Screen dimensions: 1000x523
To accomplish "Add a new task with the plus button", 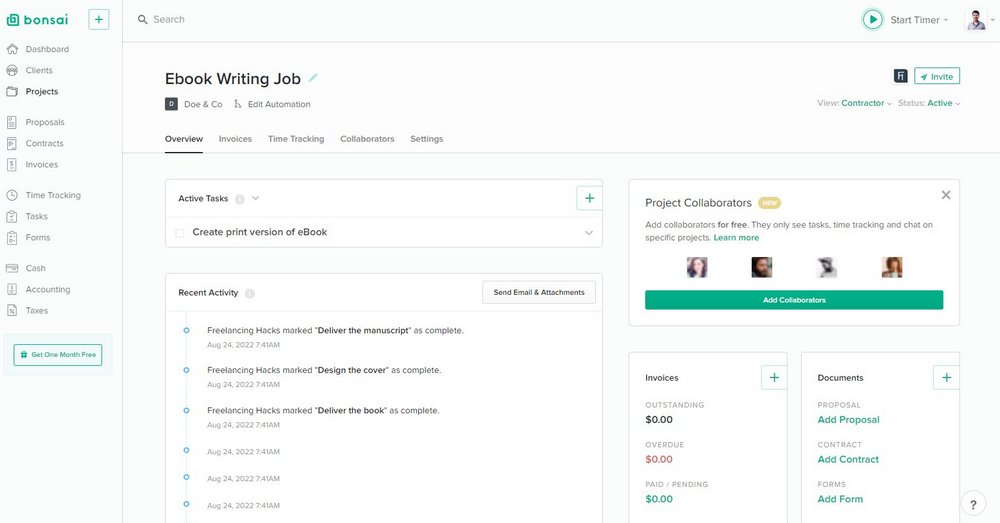I will [x=589, y=198].
